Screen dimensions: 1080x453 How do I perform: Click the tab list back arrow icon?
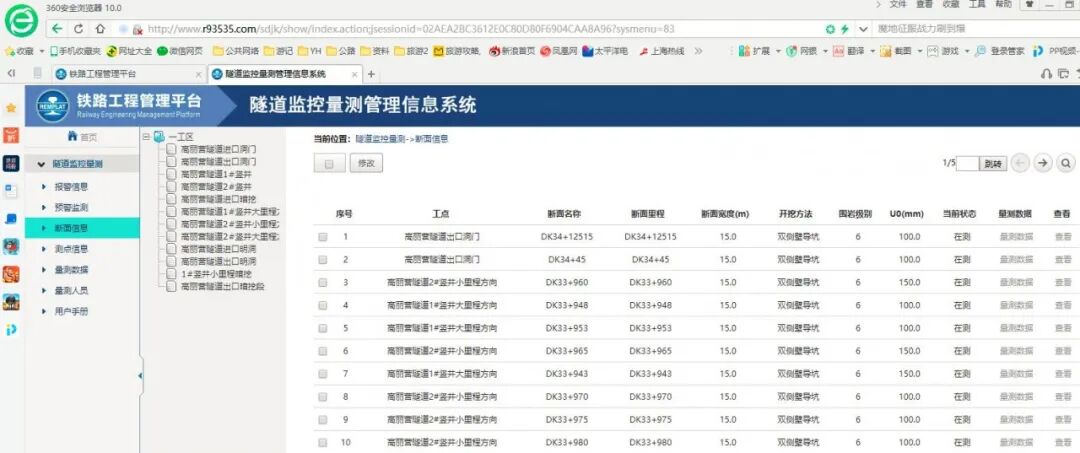click(11, 73)
